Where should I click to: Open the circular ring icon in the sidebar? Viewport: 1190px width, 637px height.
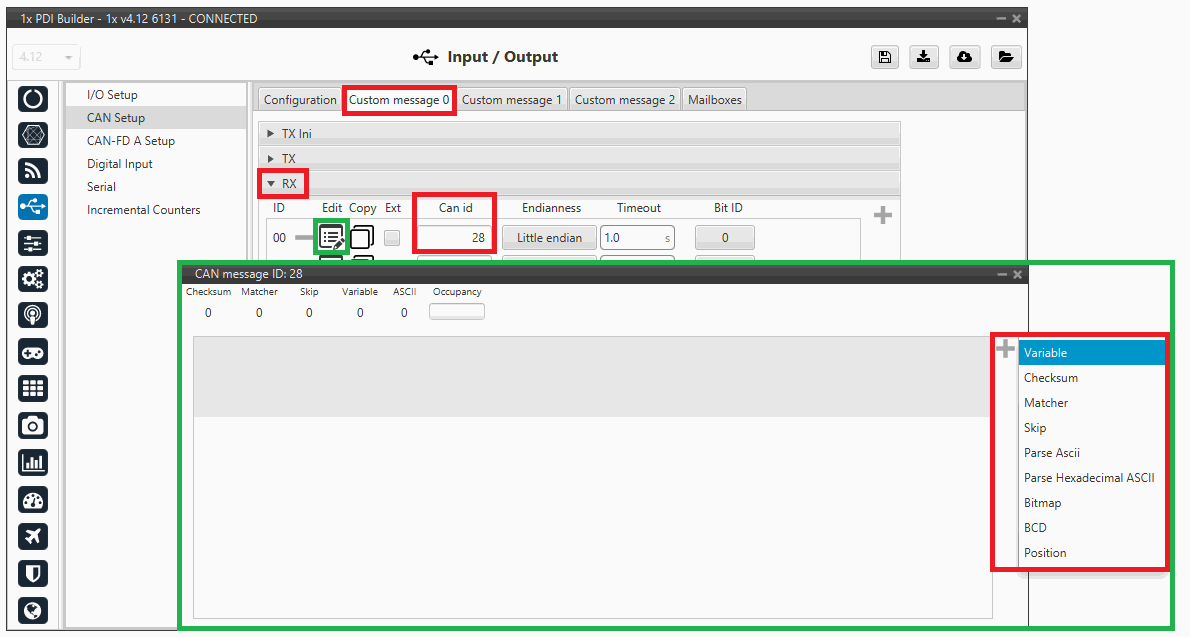[x=33, y=99]
